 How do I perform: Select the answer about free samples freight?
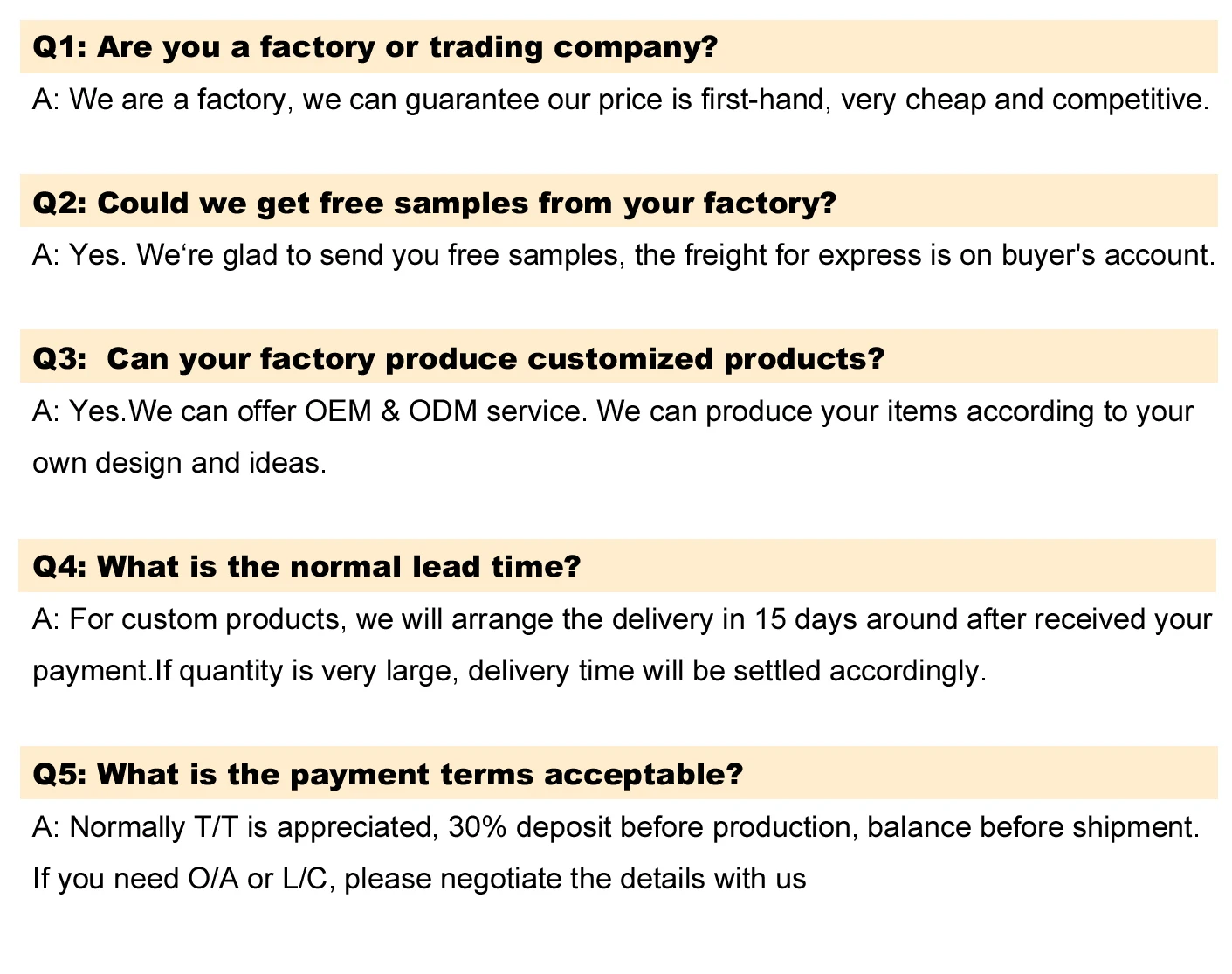(623, 255)
